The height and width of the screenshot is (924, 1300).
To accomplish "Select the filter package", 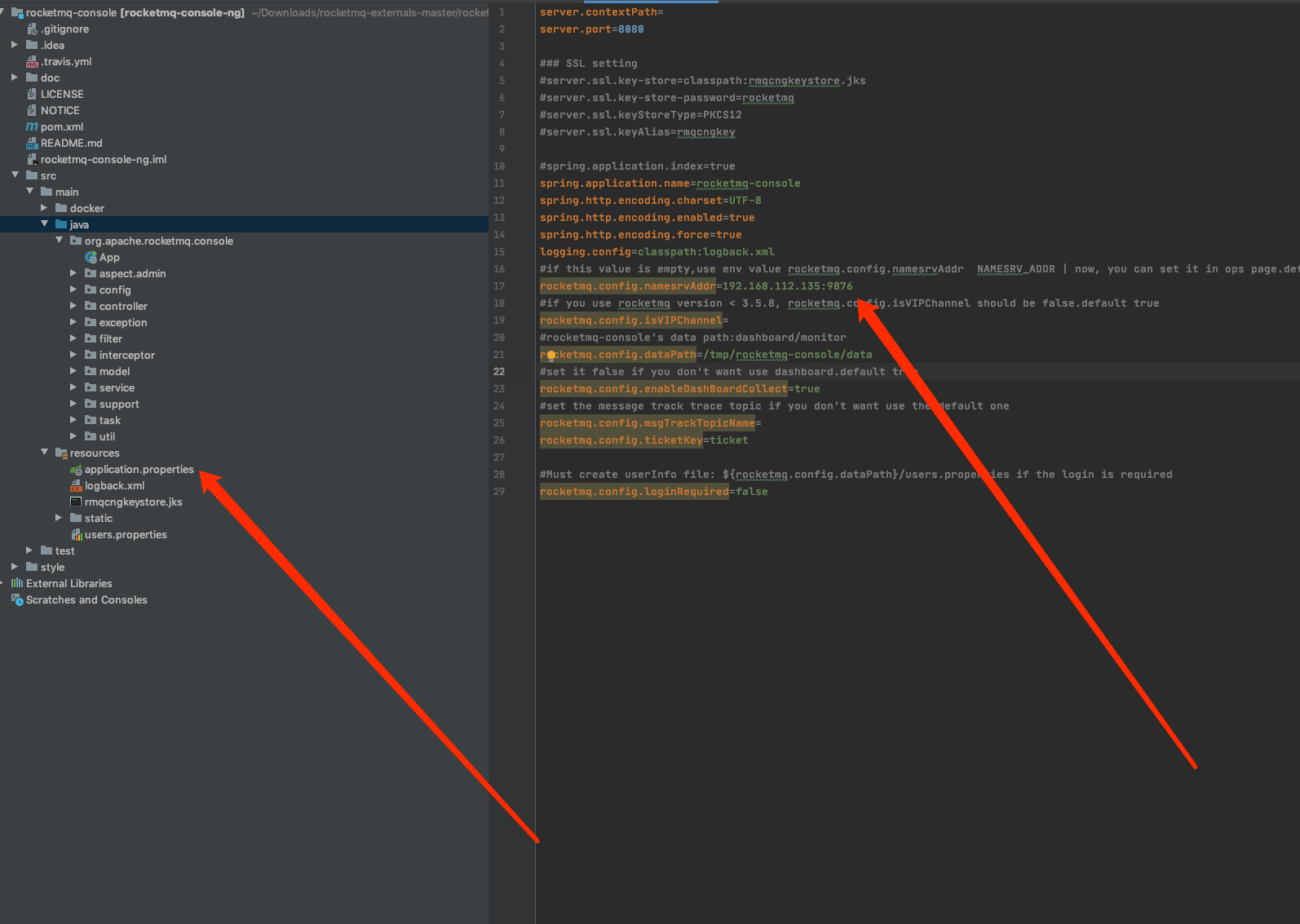I will point(111,339).
